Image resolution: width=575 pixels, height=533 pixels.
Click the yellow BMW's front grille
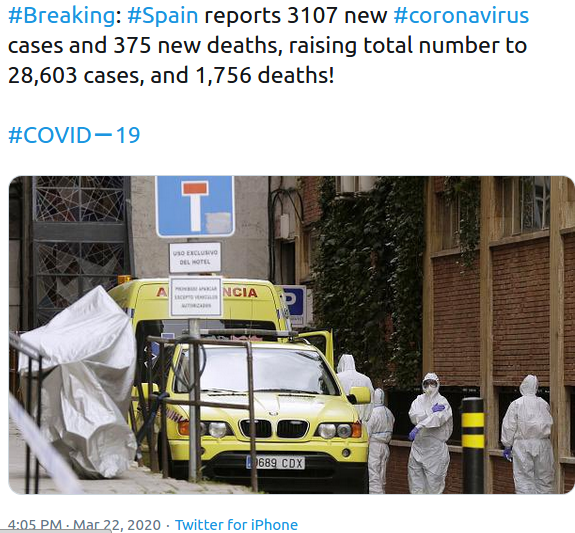tap(274, 428)
